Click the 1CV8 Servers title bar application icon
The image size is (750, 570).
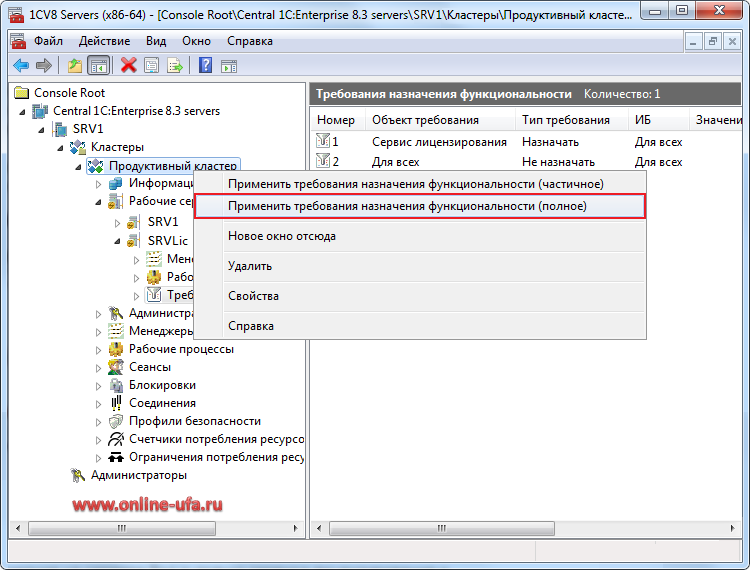(16, 15)
